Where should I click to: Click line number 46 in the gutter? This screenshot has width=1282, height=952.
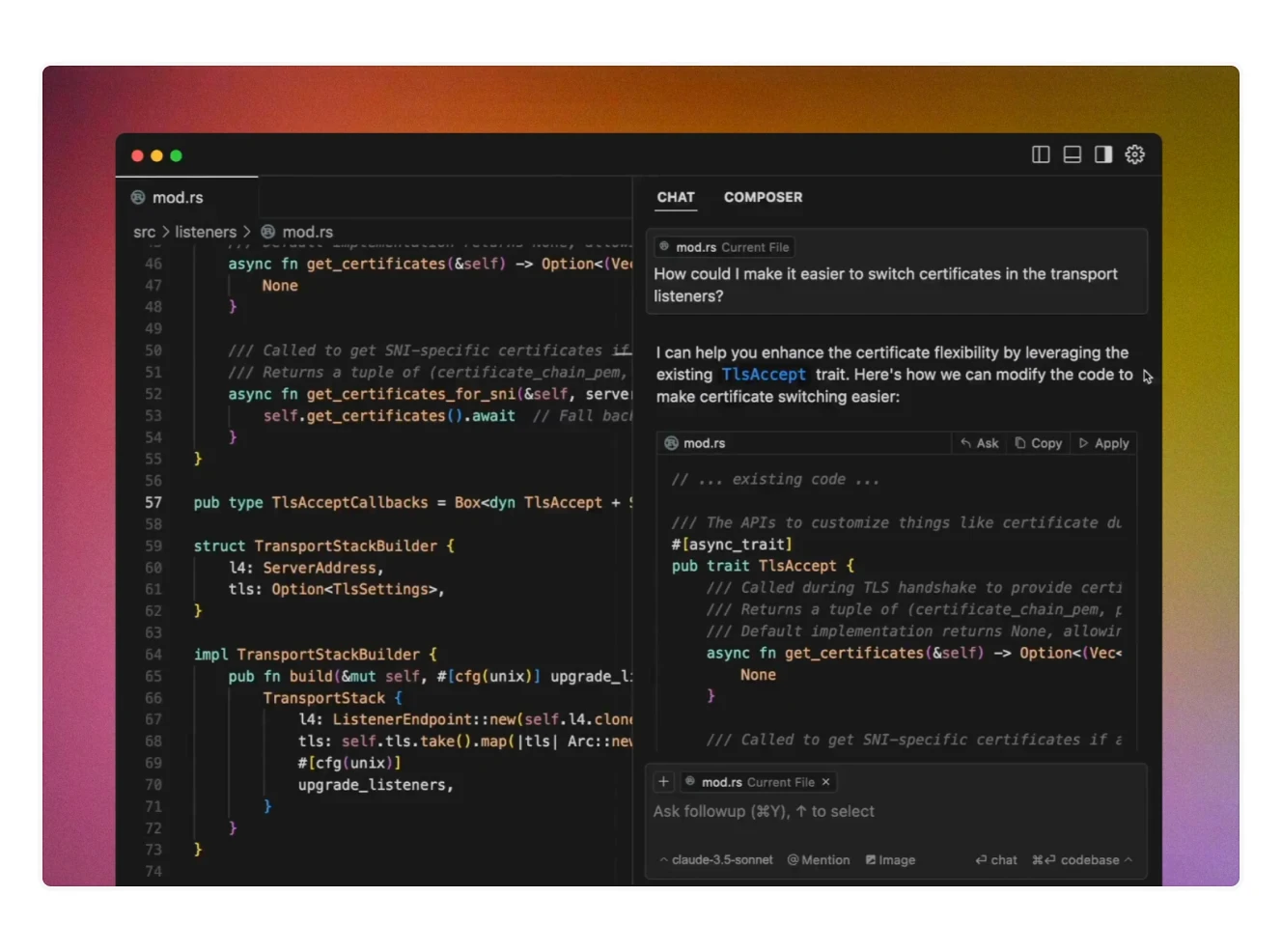click(153, 264)
